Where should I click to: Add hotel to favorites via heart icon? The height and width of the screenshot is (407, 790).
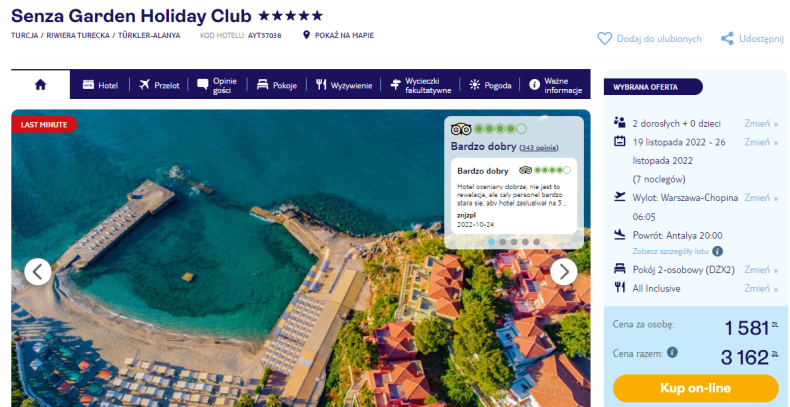[x=605, y=39]
